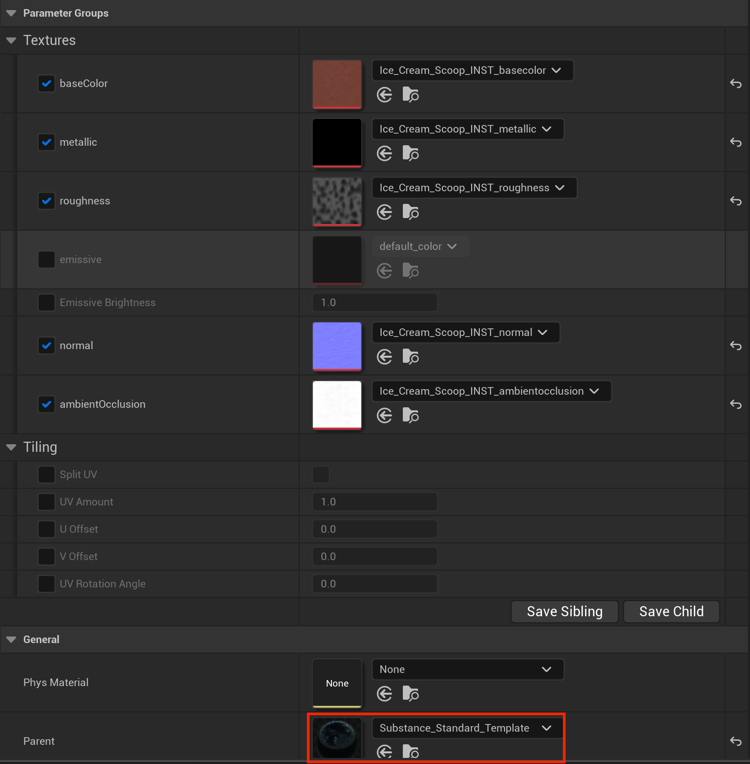The width and height of the screenshot is (750, 764).
Task: Browse to Parent material in Content Browser
Action: (x=410, y=752)
